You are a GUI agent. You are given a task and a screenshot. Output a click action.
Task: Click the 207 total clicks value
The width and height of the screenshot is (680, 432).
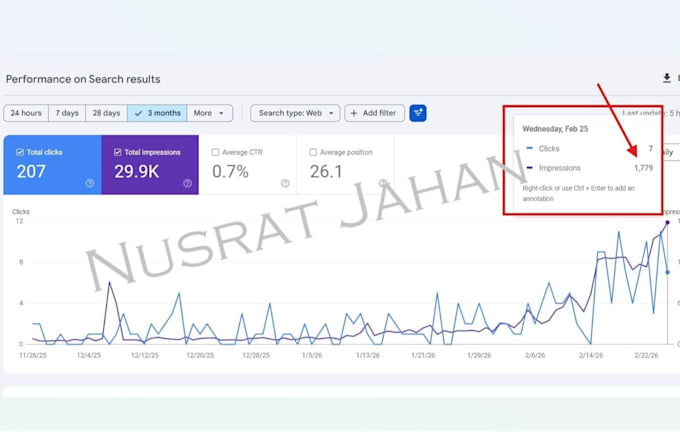31,172
